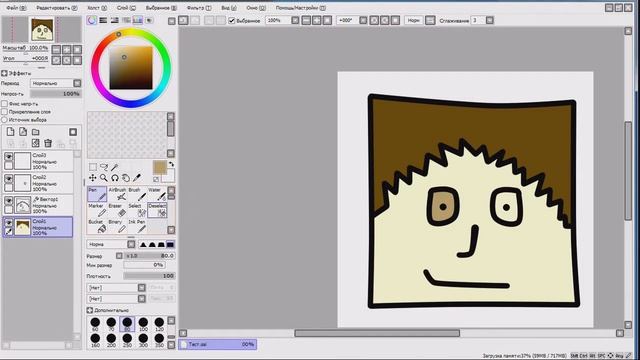Viewport: 640px width, 360px height.
Task: Click the navigator preview thumbnail
Action: point(42,29)
